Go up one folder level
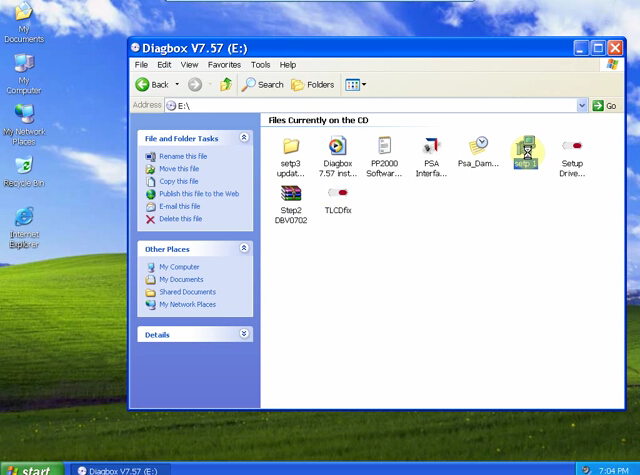640x475 pixels. [x=226, y=84]
